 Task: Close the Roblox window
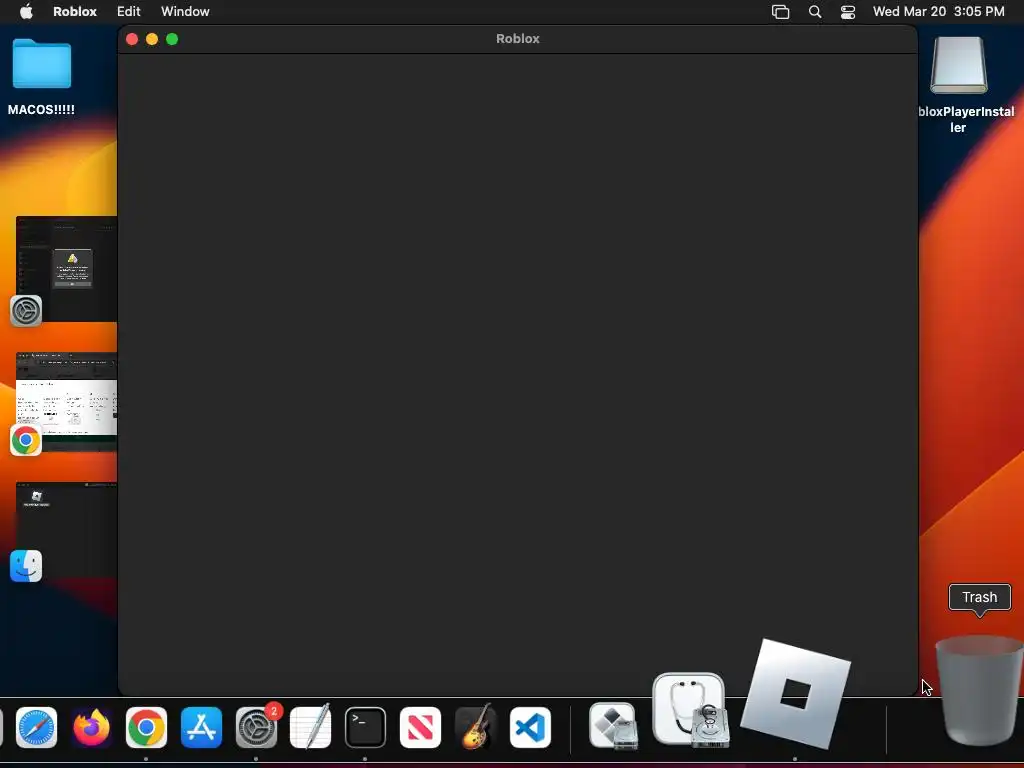(132, 39)
